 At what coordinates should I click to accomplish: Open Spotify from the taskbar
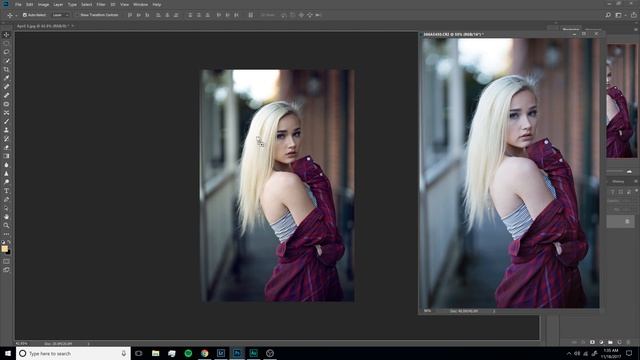(188, 353)
